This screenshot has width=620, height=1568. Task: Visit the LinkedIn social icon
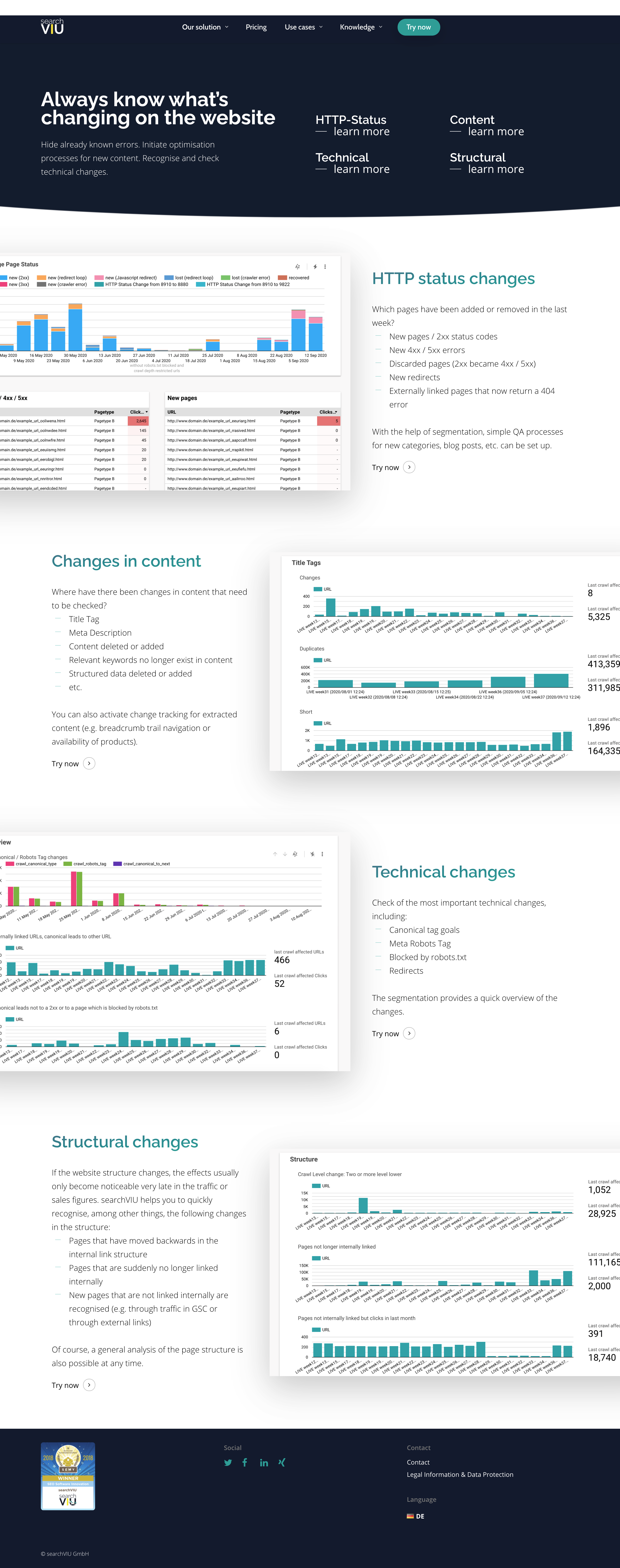click(264, 1463)
